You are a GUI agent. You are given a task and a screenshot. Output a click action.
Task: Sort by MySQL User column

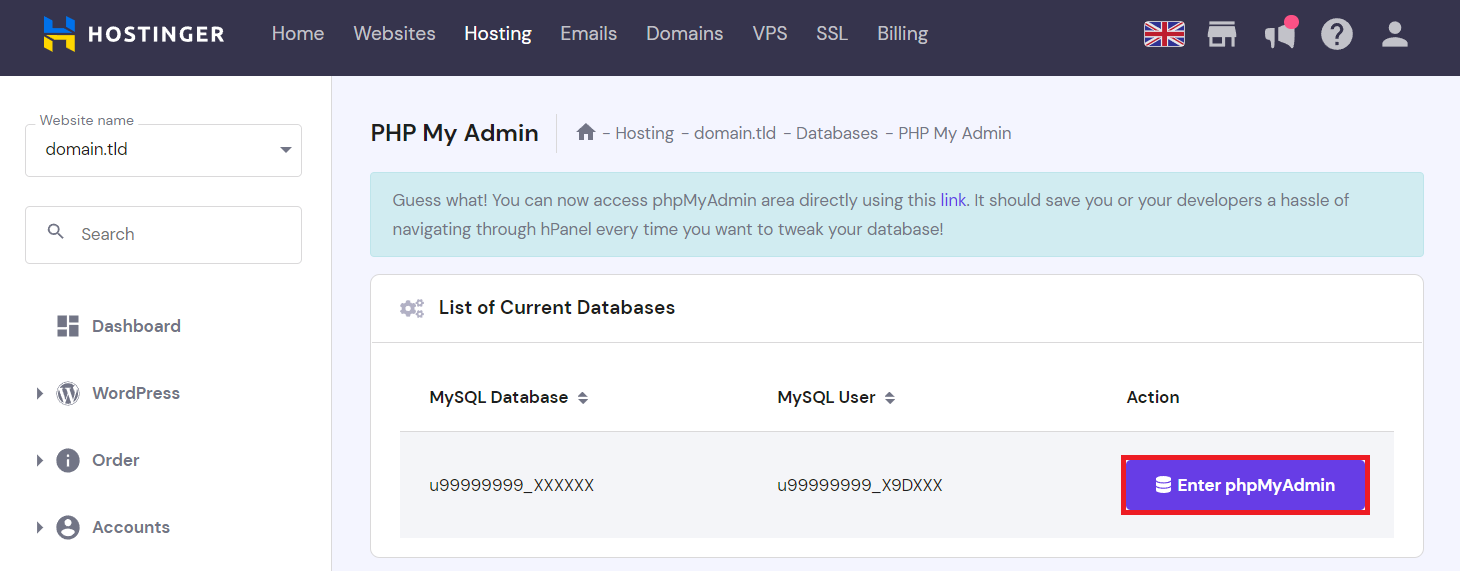tap(890, 398)
